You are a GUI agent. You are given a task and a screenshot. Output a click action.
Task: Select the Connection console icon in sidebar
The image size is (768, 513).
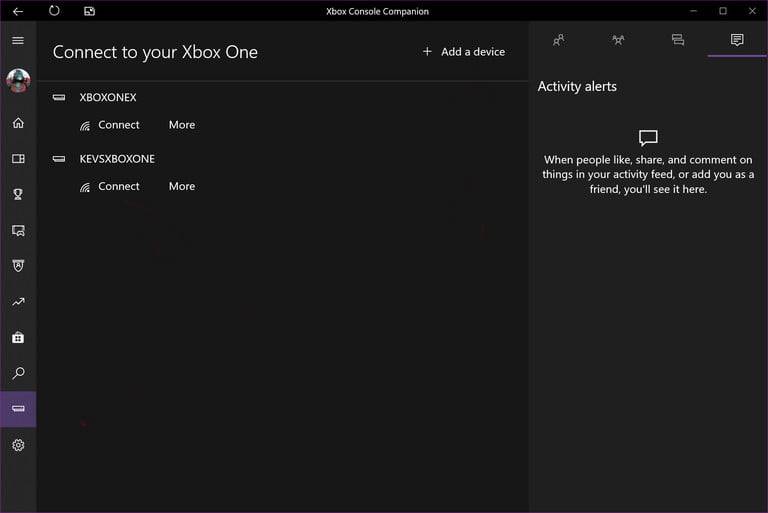pos(18,409)
